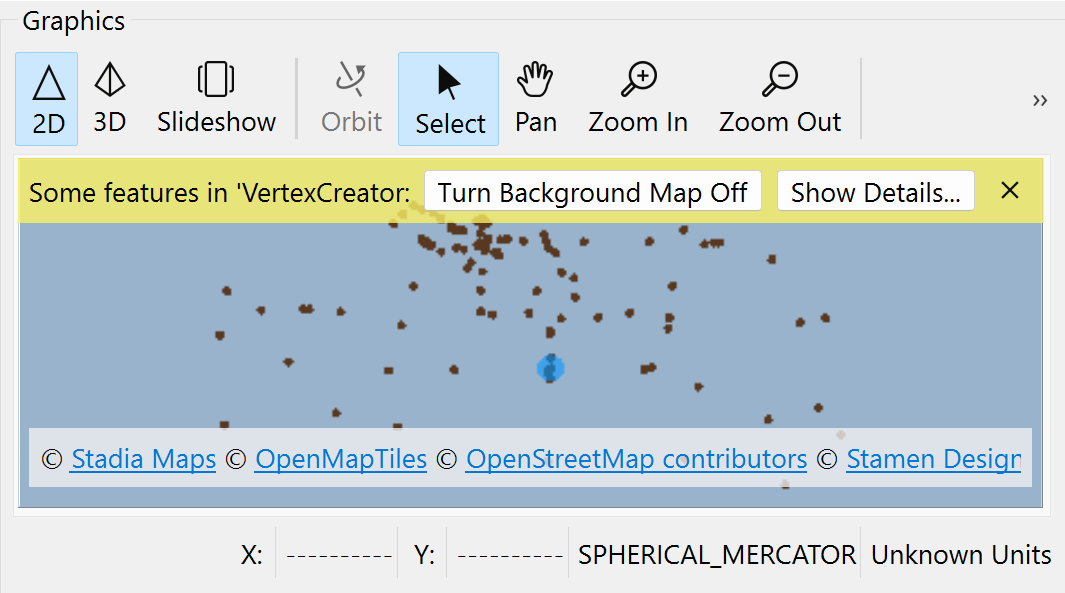
Task: Select the Zoom Out magnifier tool
Action: coord(780,98)
